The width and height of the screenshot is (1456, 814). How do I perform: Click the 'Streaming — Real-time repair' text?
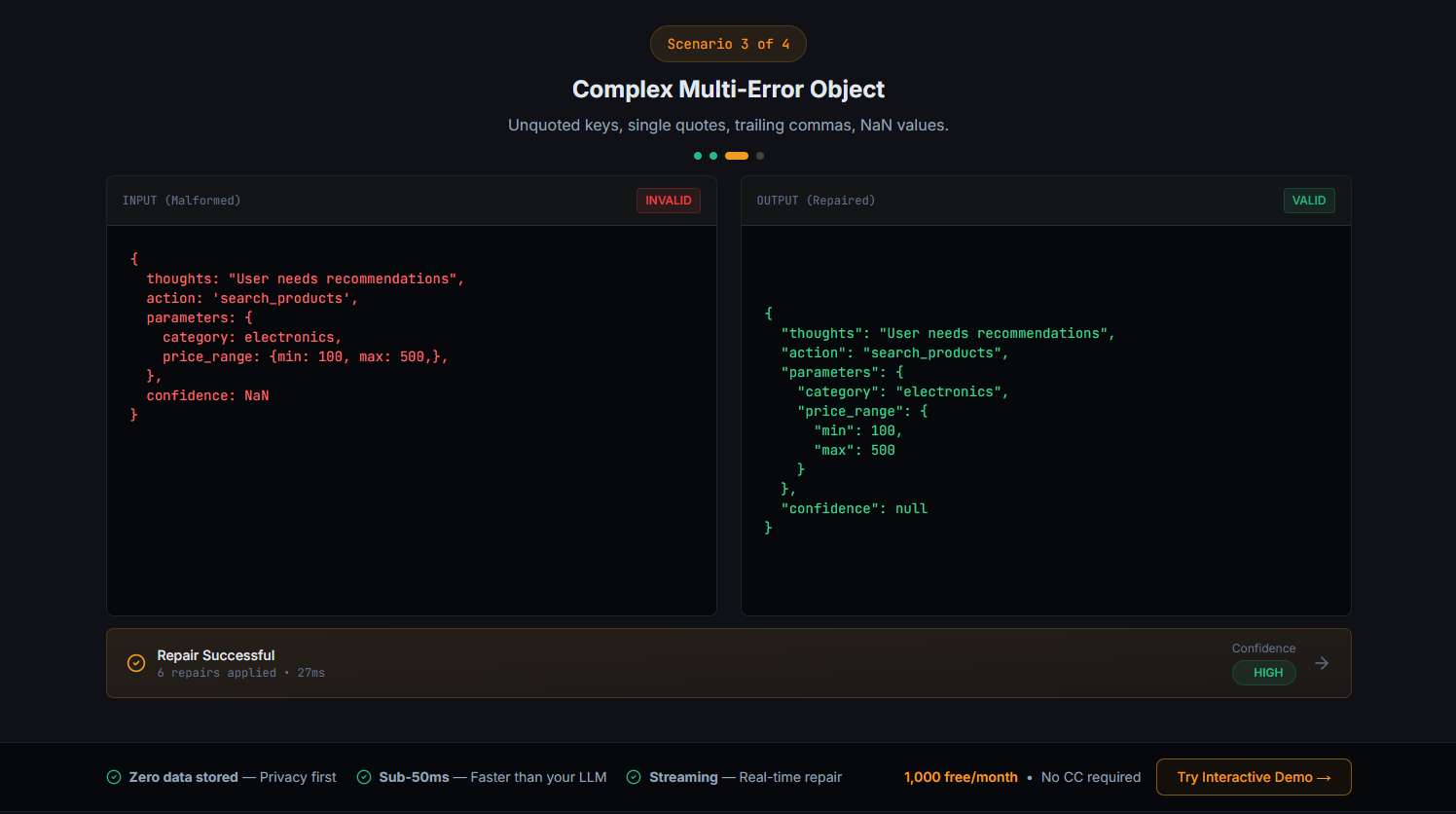pyautogui.click(x=746, y=777)
